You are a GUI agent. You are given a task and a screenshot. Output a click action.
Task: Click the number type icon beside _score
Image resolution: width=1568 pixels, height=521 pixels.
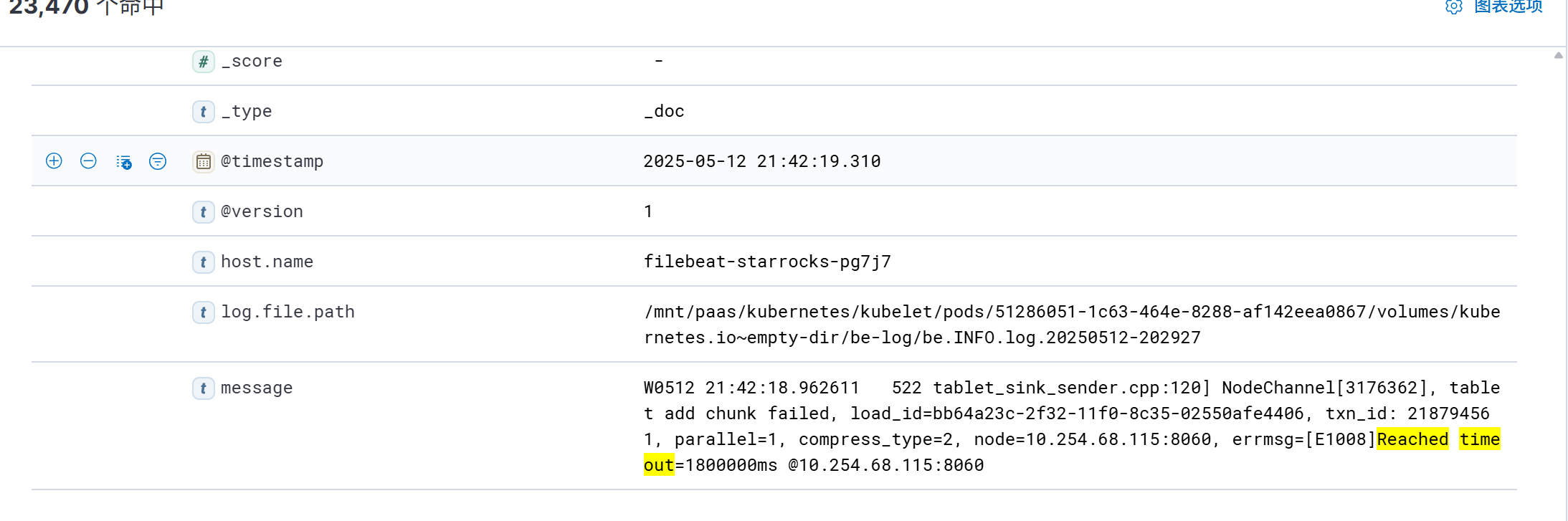pyautogui.click(x=204, y=62)
